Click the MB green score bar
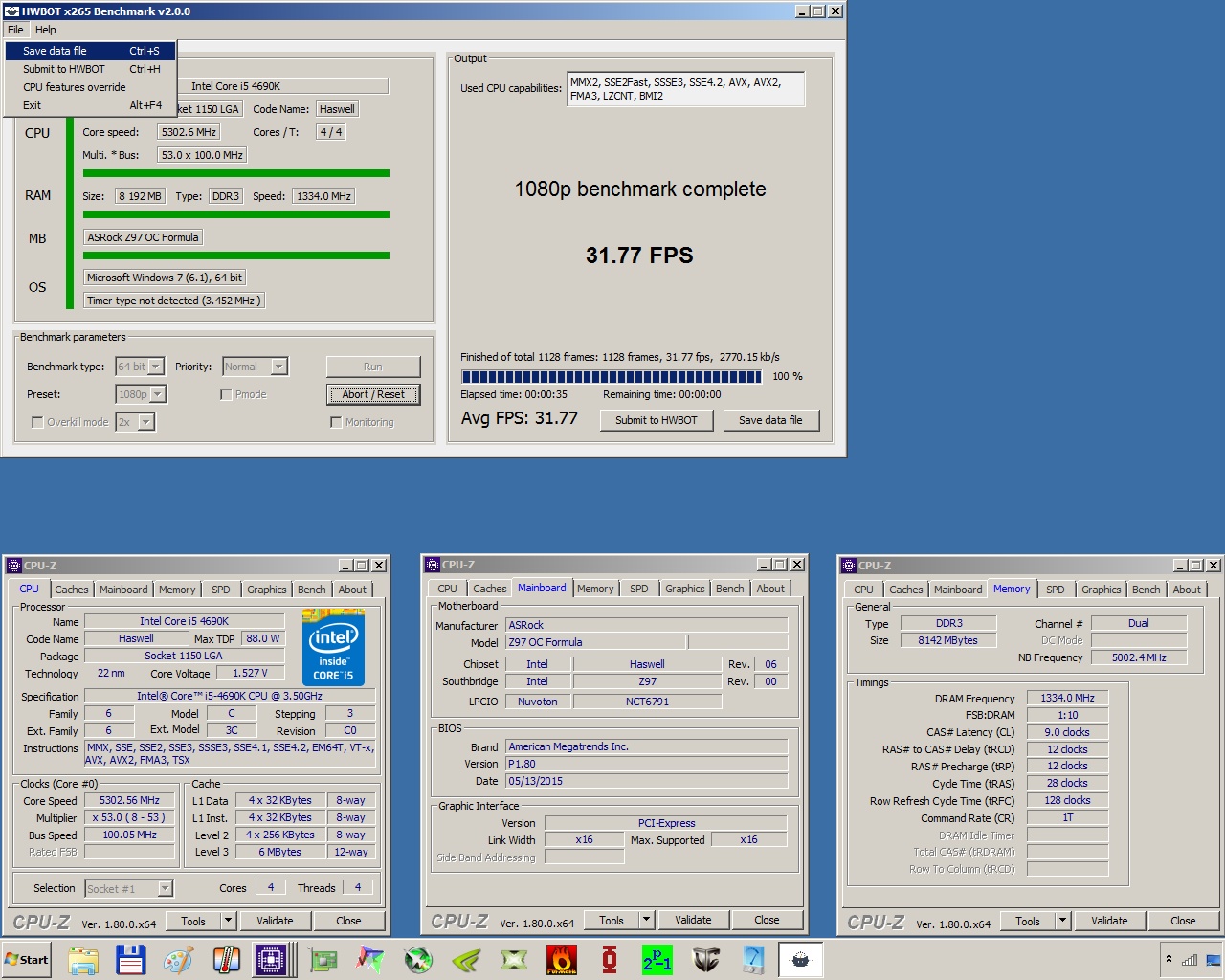 pos(235,256)
